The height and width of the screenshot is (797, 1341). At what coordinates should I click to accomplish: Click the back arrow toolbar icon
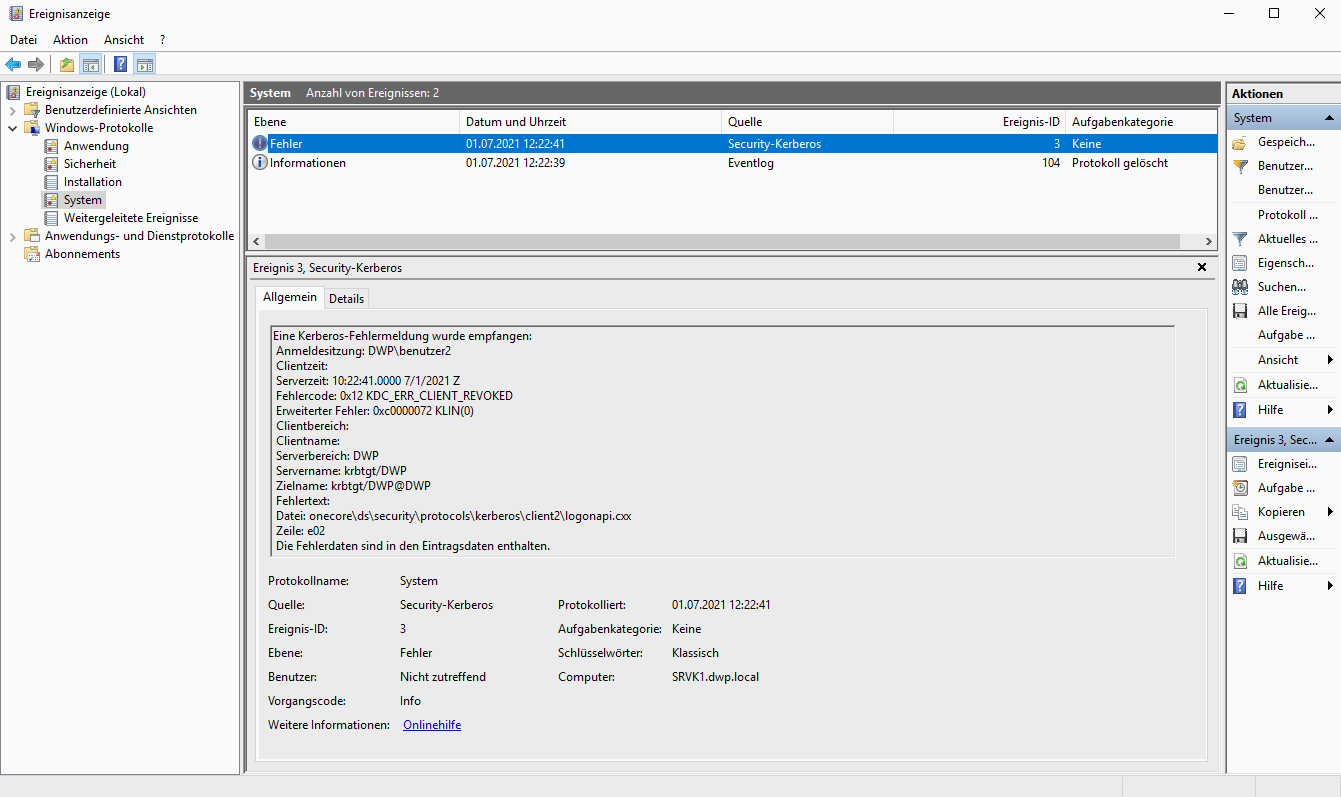13,65
